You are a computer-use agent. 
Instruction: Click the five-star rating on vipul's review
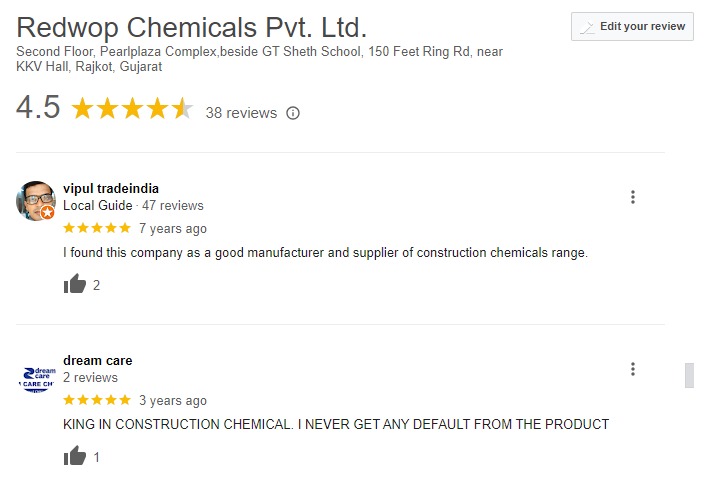pos(96,228)
